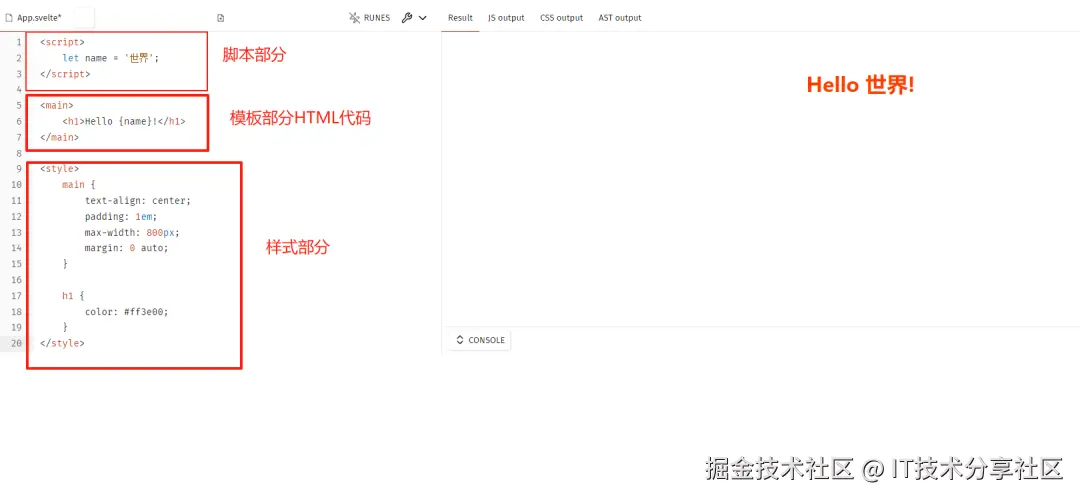The width and height of the screenshot is (1080, 499).
Task: Open the JS output tab
Action: click(506, 18)
